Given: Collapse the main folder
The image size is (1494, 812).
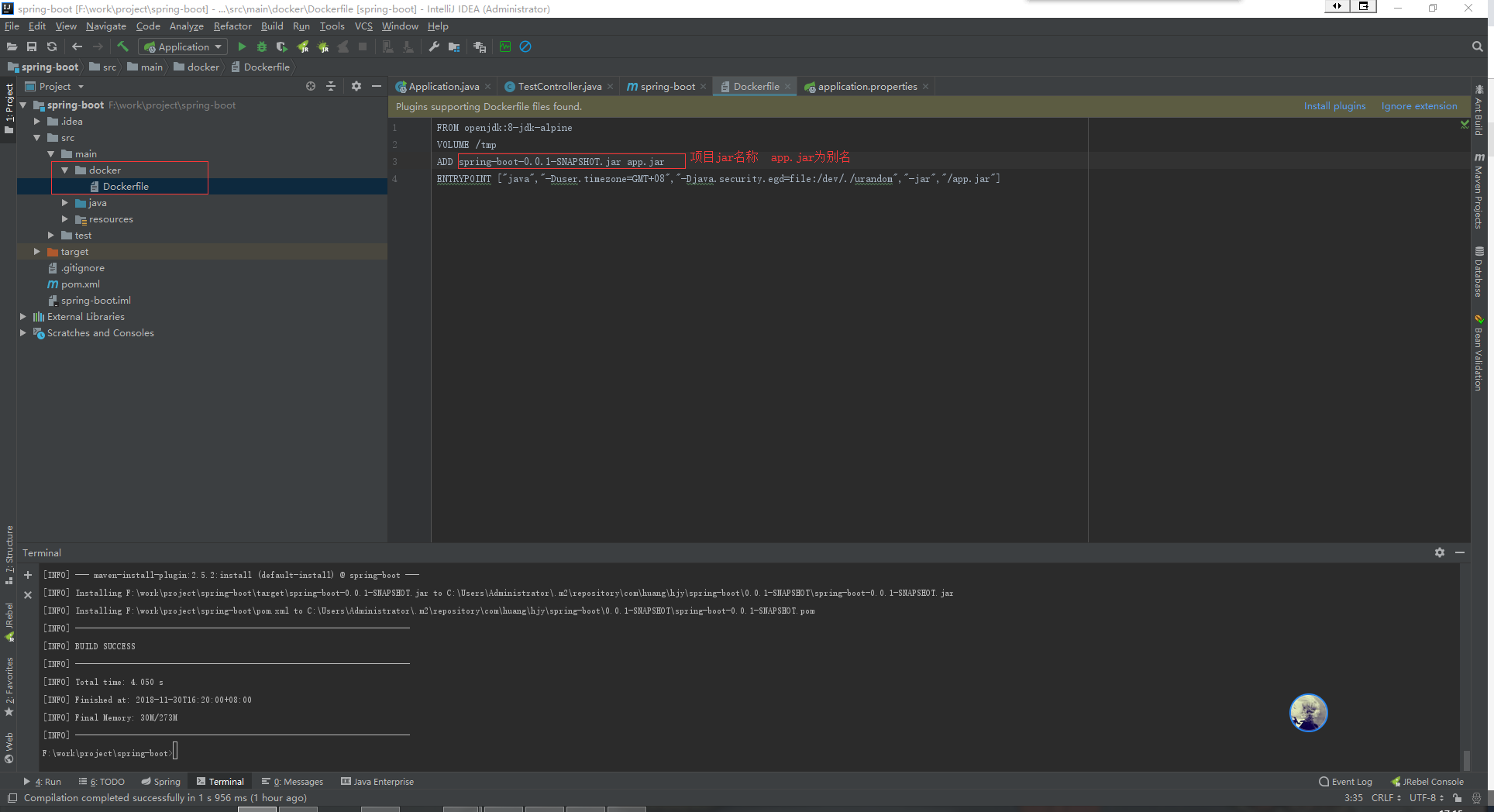Looking at the screenshot, I should pos(51,154).
